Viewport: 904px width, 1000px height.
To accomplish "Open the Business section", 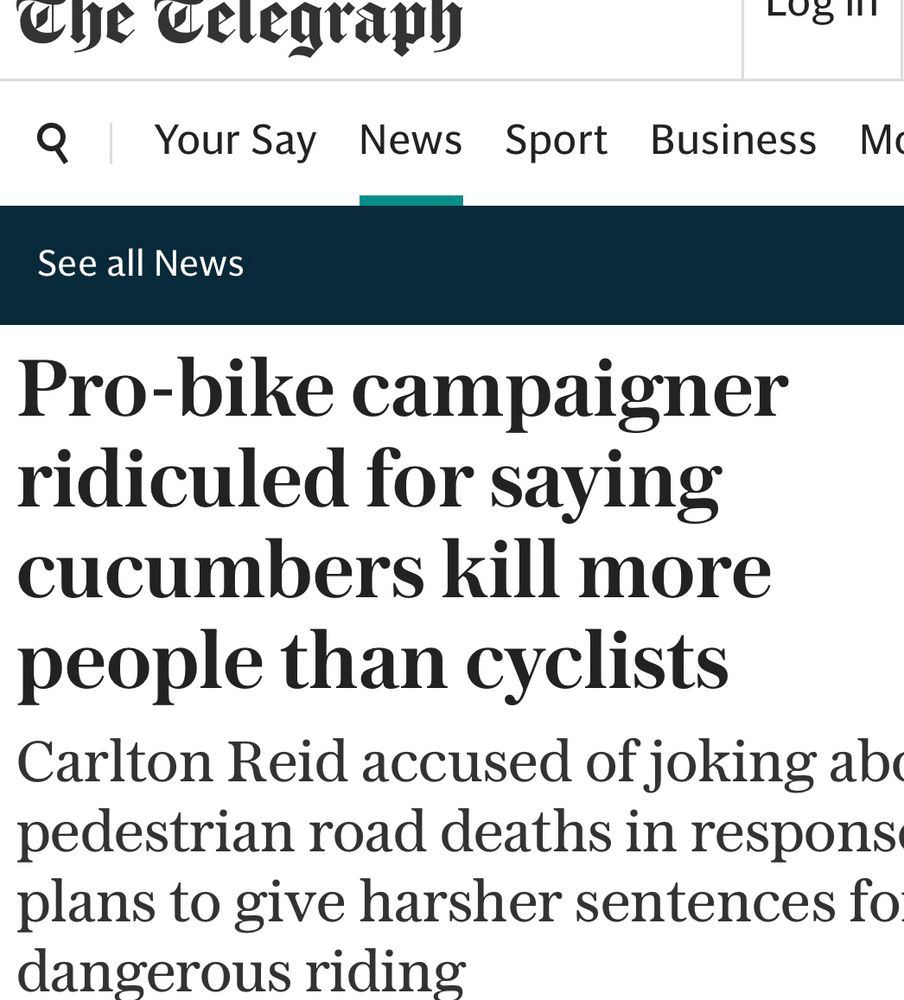I will (x=734, y=140).
